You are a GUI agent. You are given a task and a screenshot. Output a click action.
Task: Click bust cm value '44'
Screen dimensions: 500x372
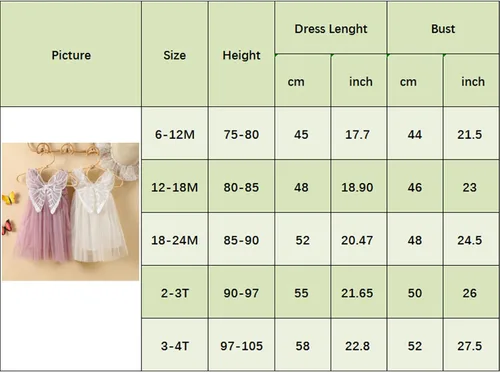click(x=415, y=134)
